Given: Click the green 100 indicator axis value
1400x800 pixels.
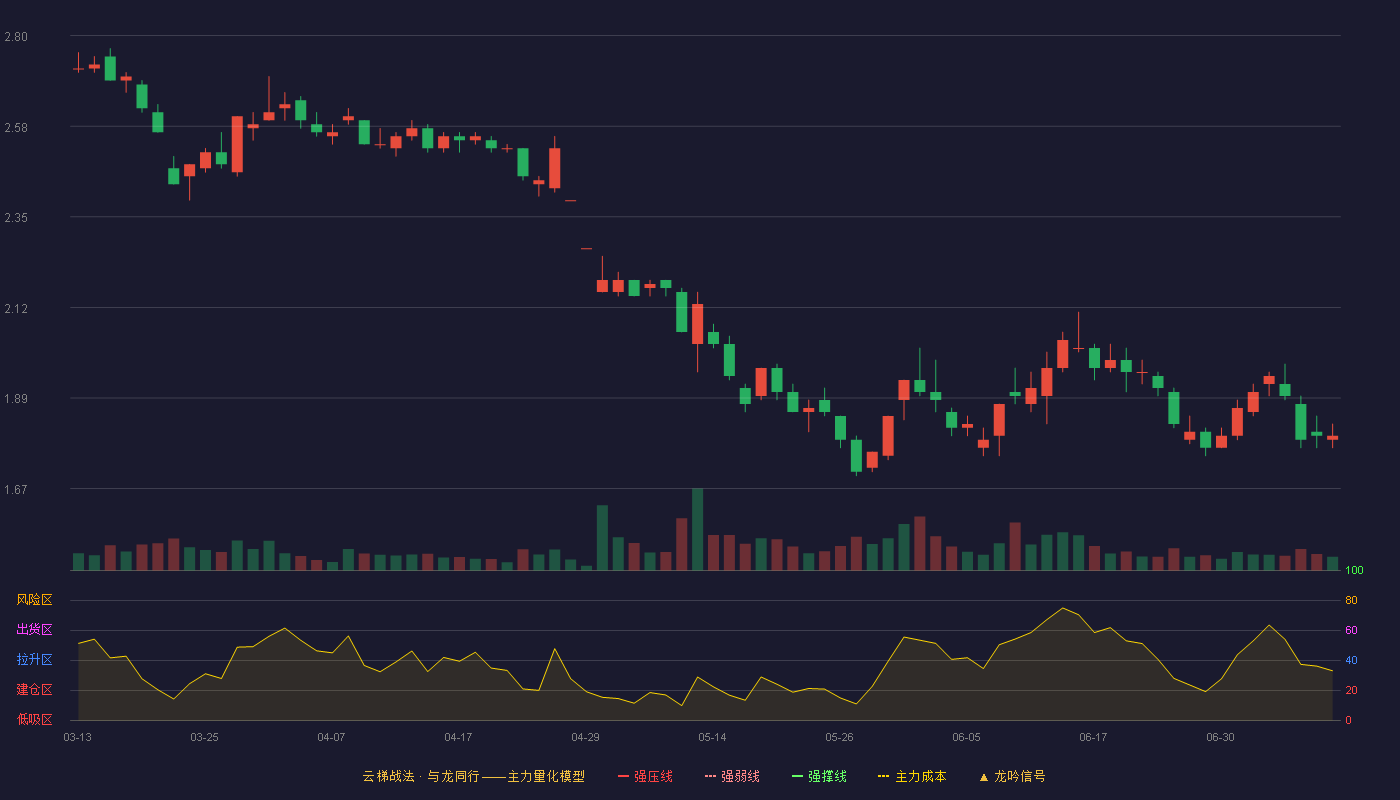Looking at the screenshot, I should tap(1354, 571).
